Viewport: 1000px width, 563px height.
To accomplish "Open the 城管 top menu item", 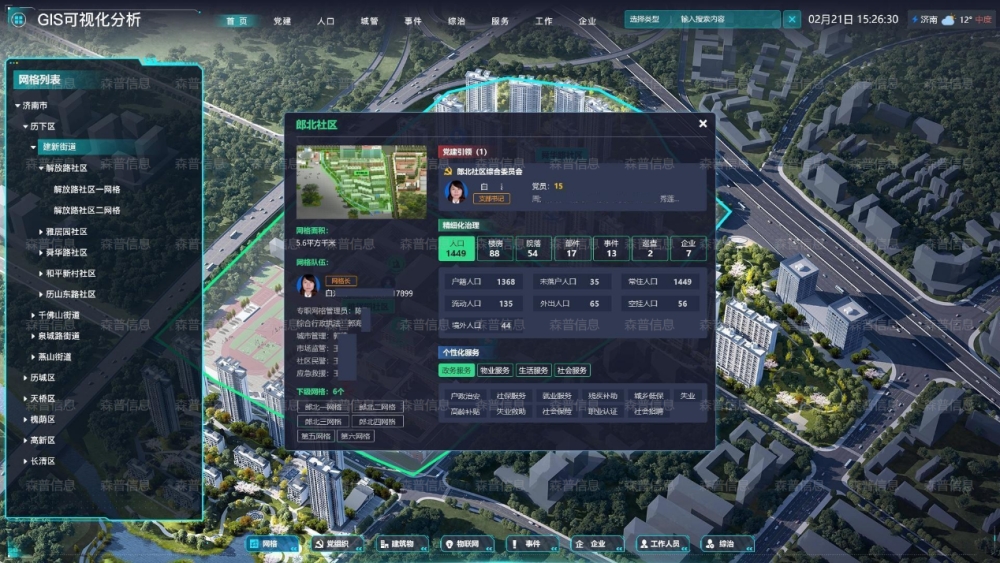I will (369, 21).
